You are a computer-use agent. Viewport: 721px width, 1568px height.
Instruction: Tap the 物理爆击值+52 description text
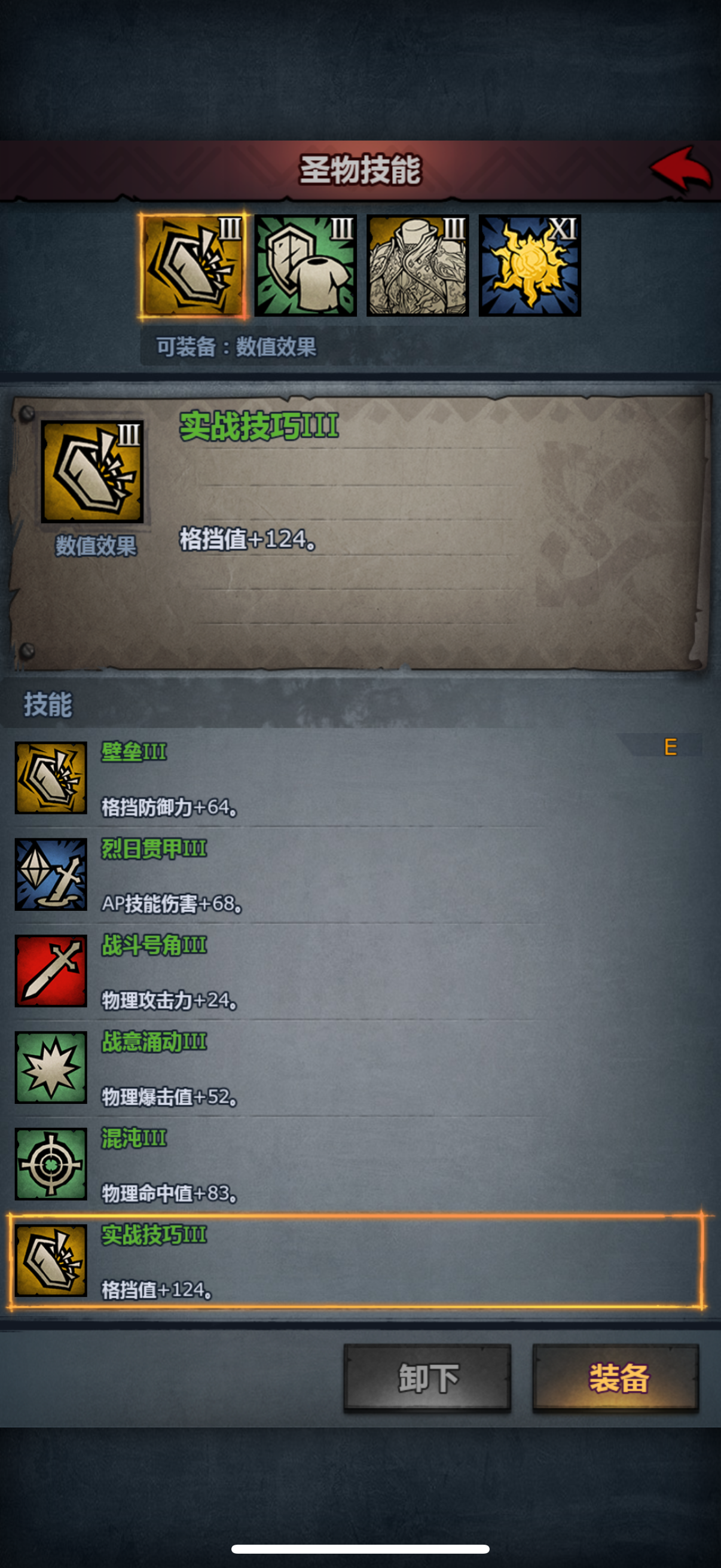(169, 1097)
